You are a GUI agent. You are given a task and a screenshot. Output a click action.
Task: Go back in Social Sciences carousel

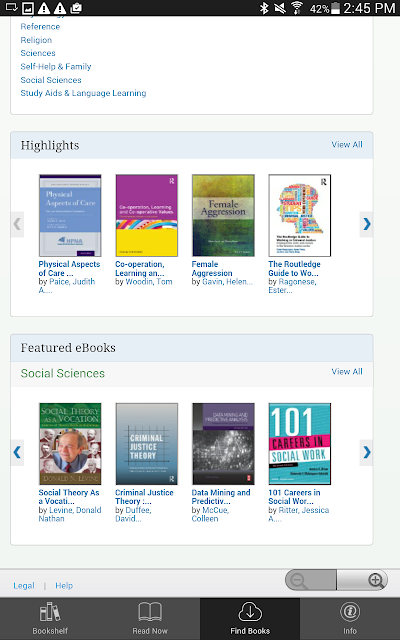[17, 452]
